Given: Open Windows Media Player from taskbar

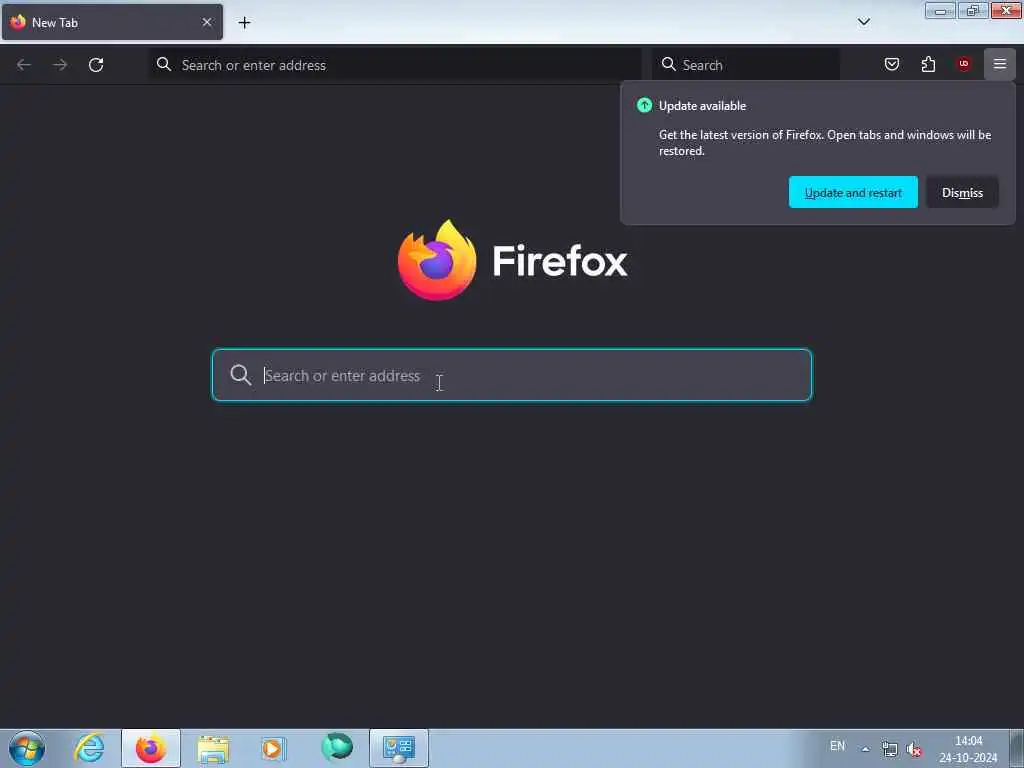Looking at the screenshot, I should pos(274,748).
